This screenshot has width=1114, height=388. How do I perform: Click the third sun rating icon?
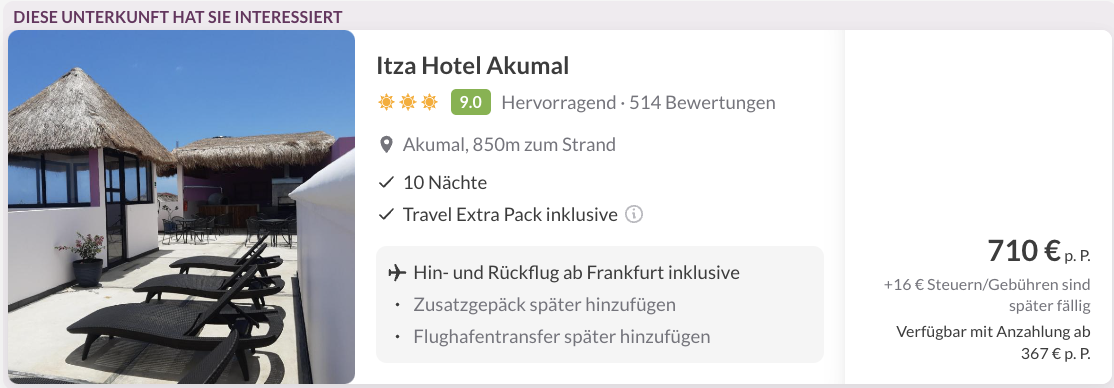[429, 103]
